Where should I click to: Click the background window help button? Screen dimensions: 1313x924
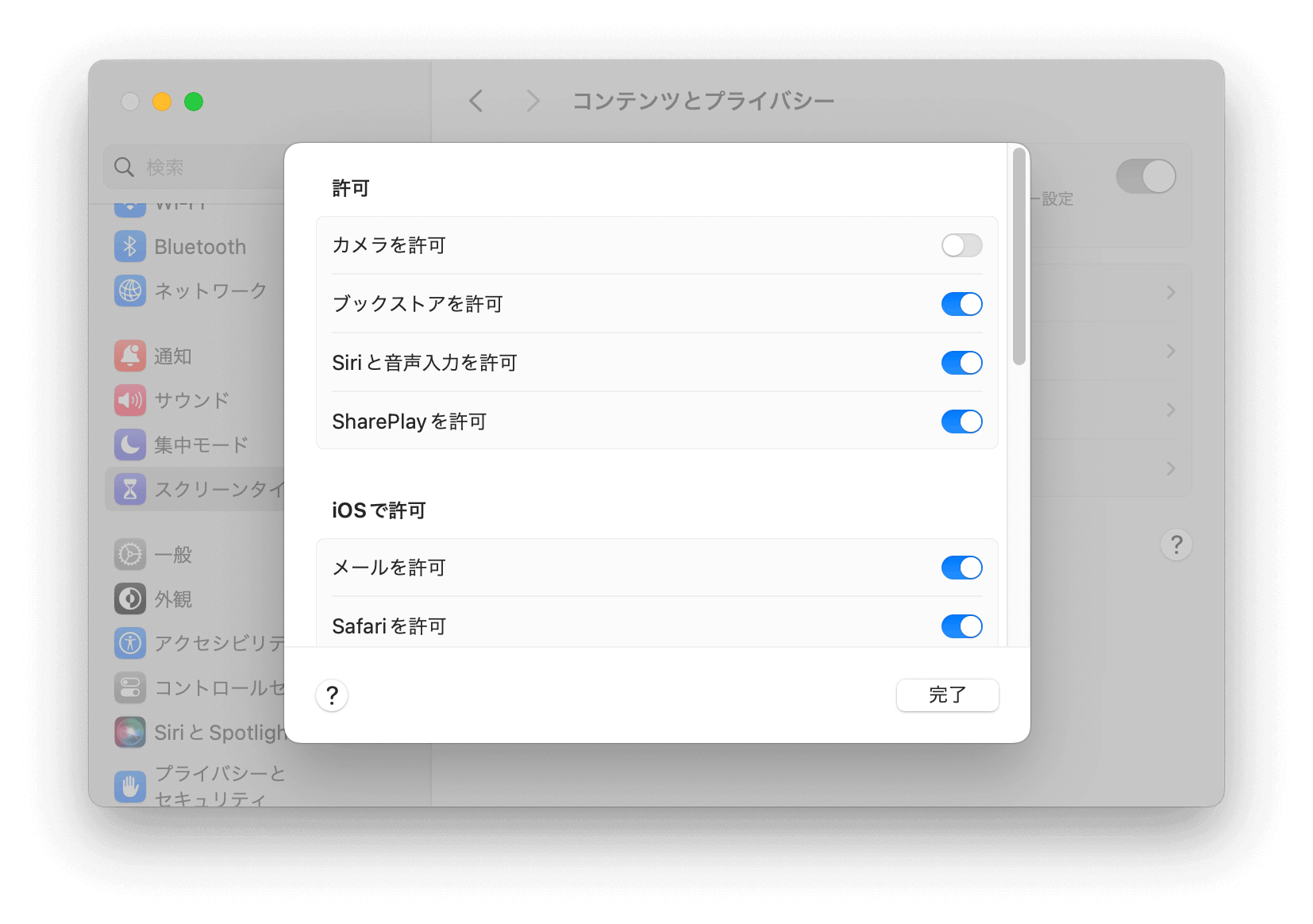click(1176, 545)
